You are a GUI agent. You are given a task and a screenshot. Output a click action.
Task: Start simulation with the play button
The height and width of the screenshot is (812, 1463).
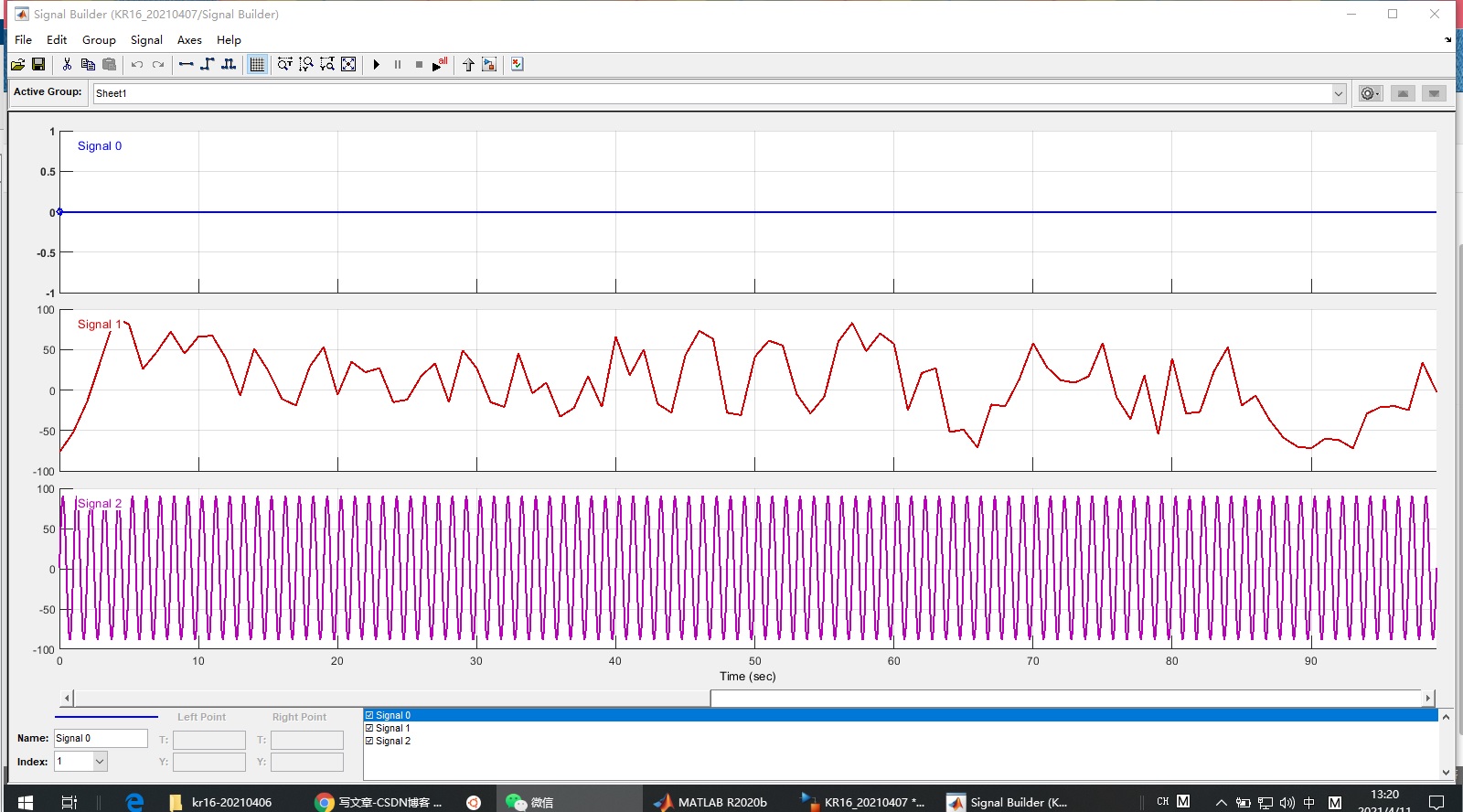pyautogui.click(x=377, y=64)
